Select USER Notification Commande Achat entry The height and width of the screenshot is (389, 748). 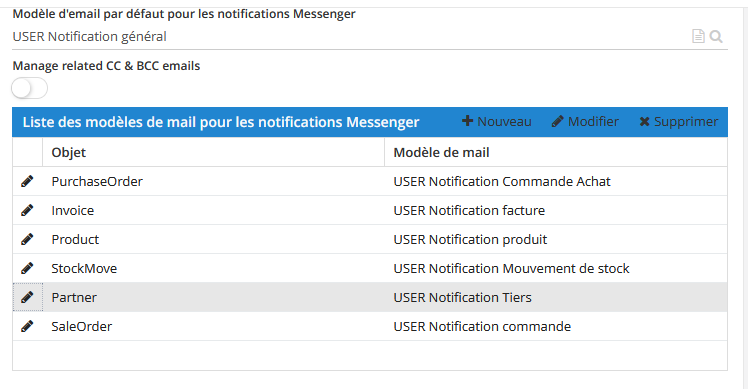pyautogui.click(x=502, y=181)
